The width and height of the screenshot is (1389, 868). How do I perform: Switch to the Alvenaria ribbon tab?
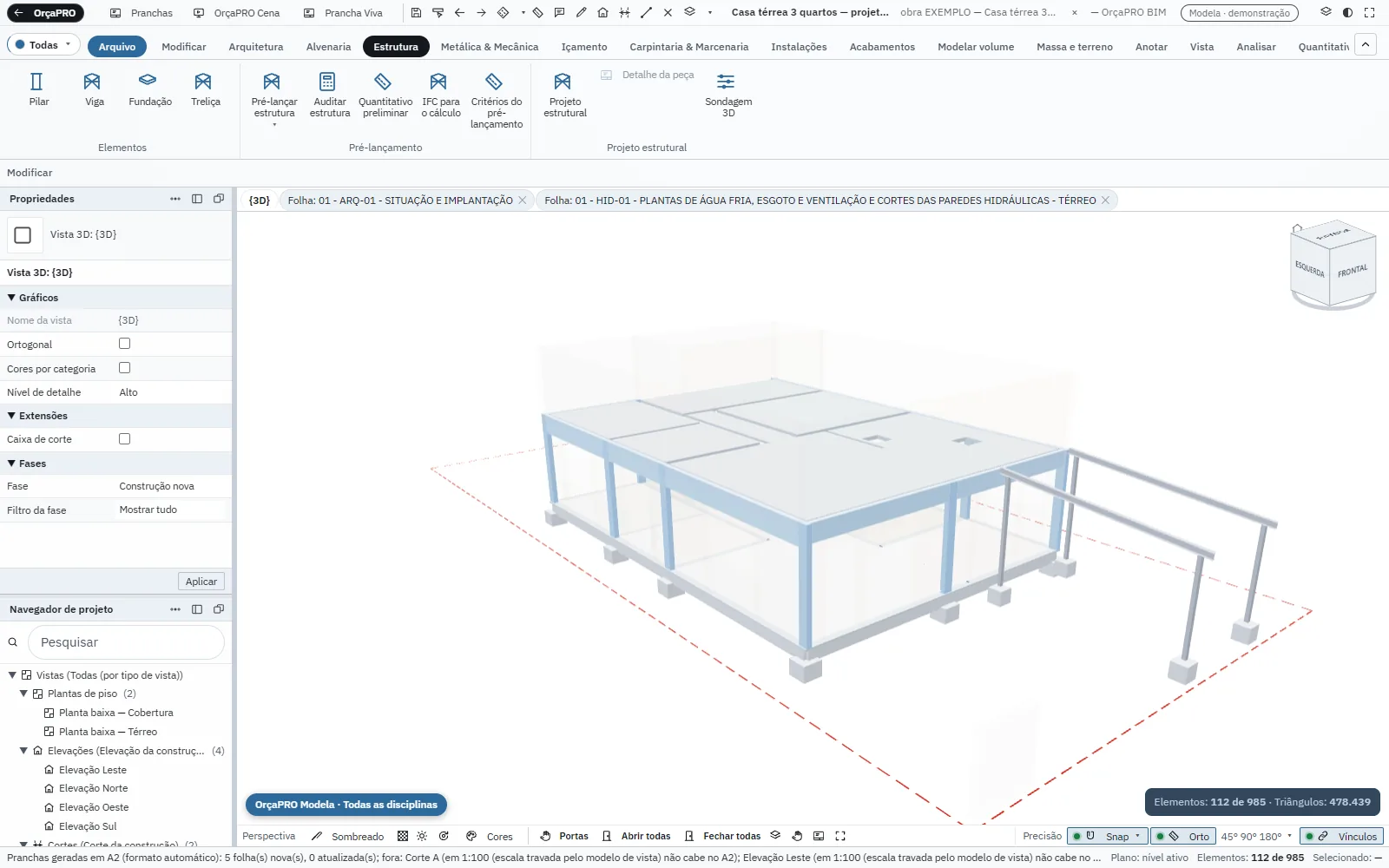(328, 47)
